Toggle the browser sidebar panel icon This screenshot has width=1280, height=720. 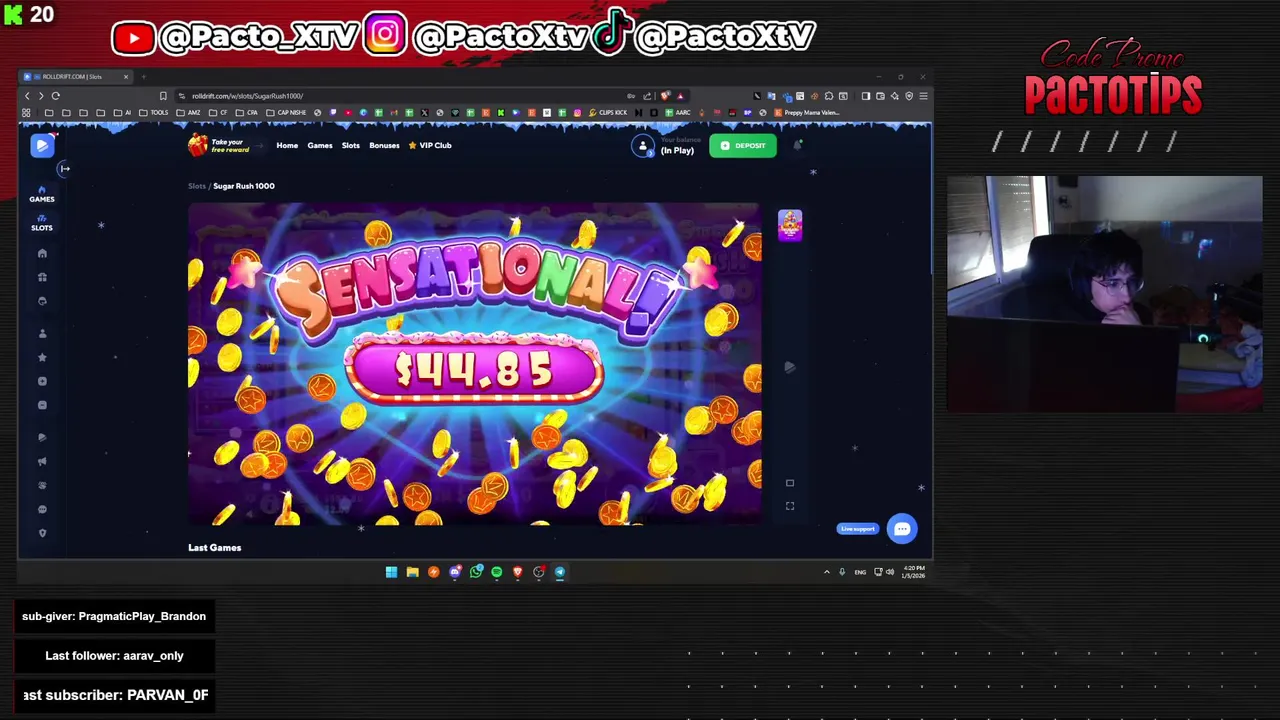pyautogui.click(x=866, y=96)
